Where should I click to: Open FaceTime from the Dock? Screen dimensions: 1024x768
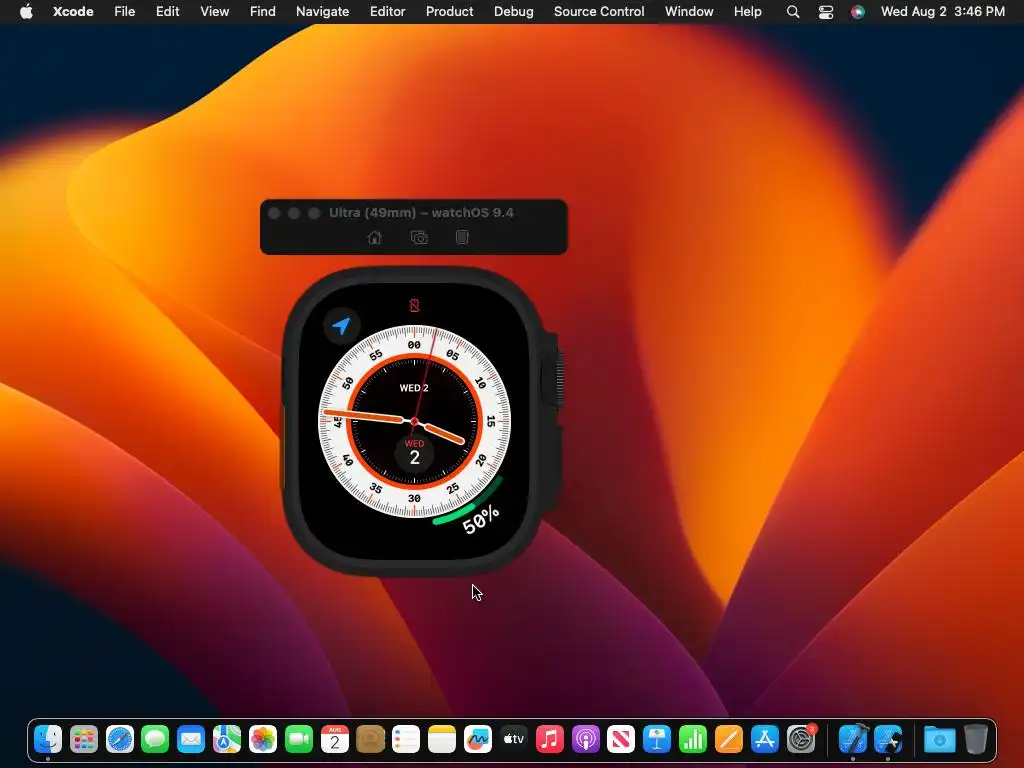pyautogui.click(x=299, y=739)
